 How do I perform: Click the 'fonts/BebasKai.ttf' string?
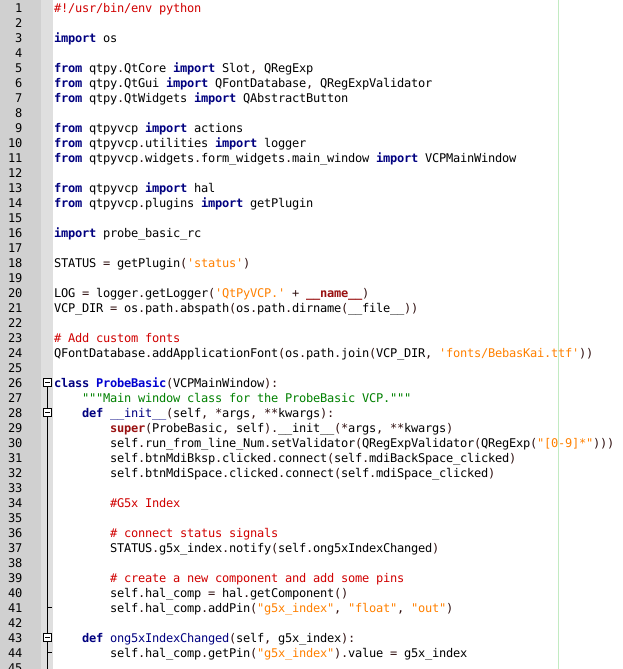[x=509, y=353]
